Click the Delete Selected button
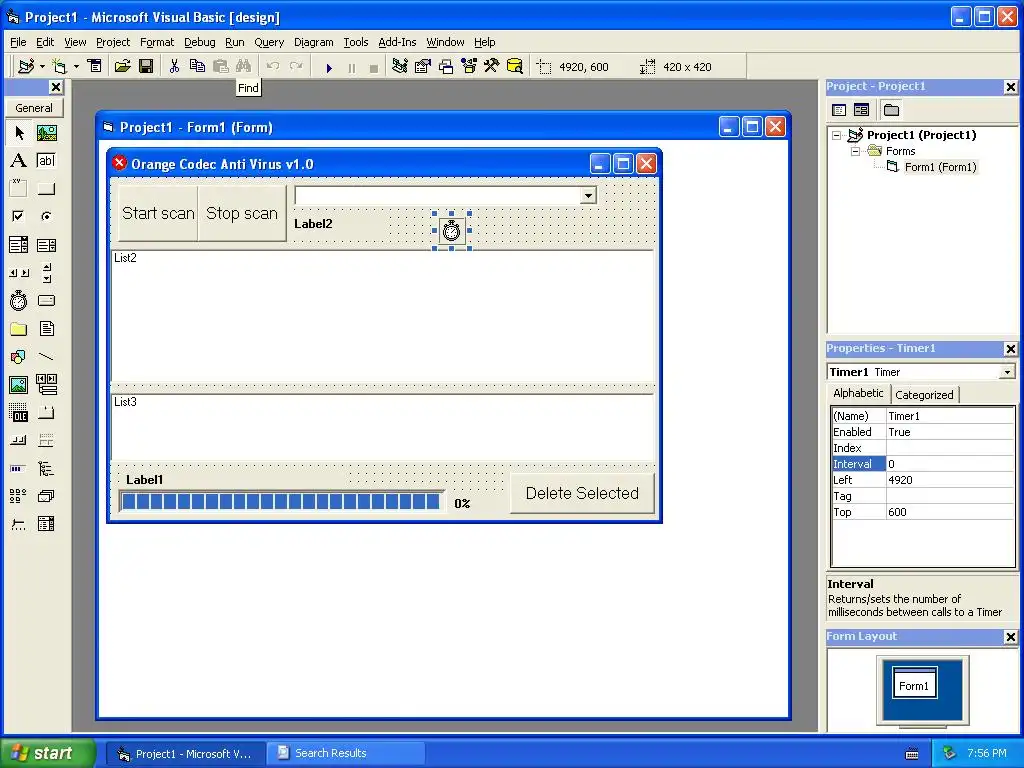 tap(582, 493)
